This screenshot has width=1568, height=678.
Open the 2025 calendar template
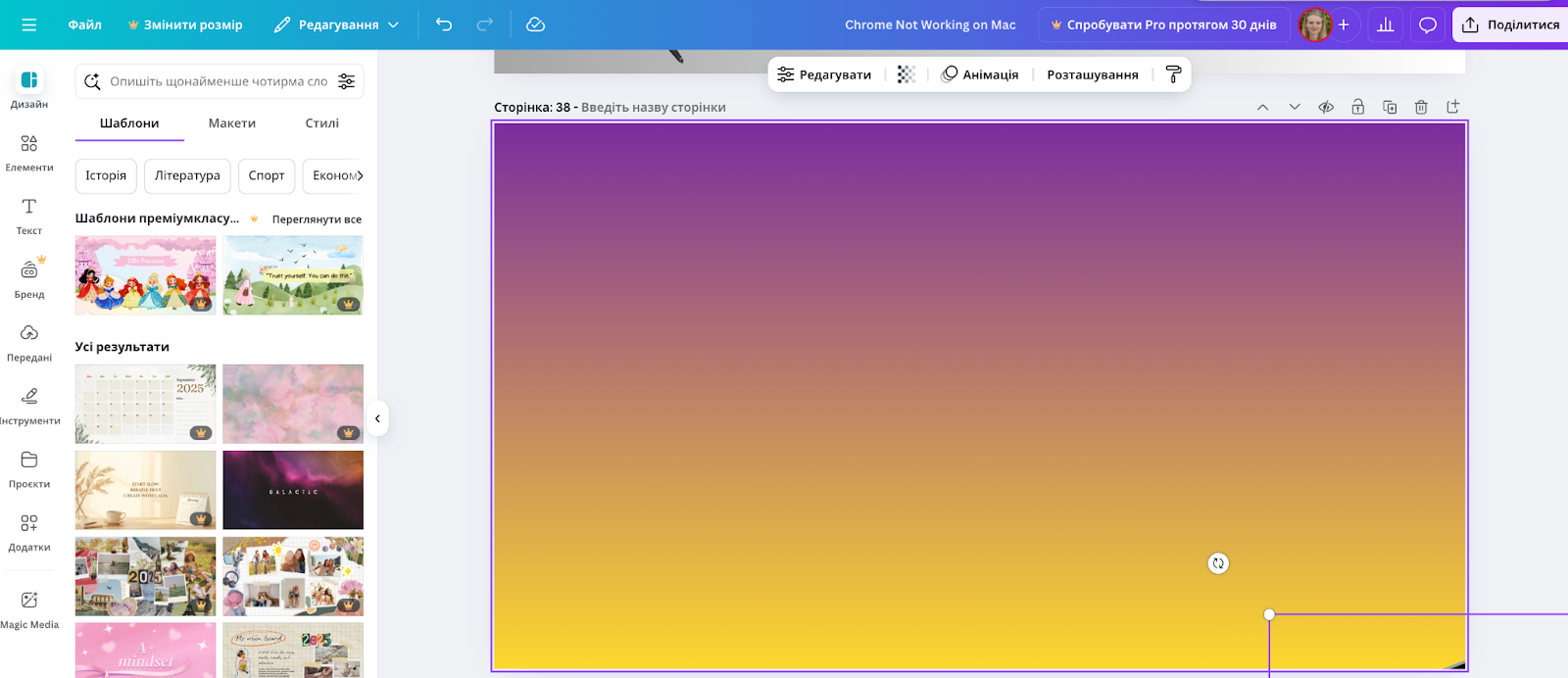pos(146,404)
